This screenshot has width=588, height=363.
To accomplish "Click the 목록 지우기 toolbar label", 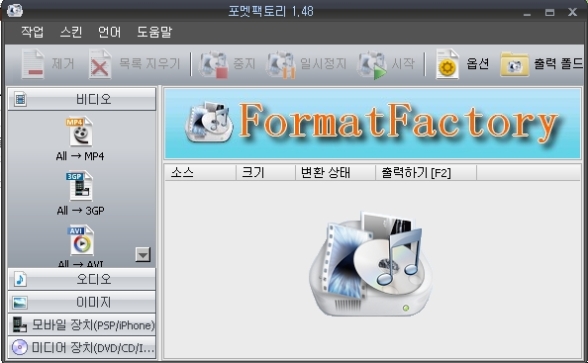I will click(150, 63).
